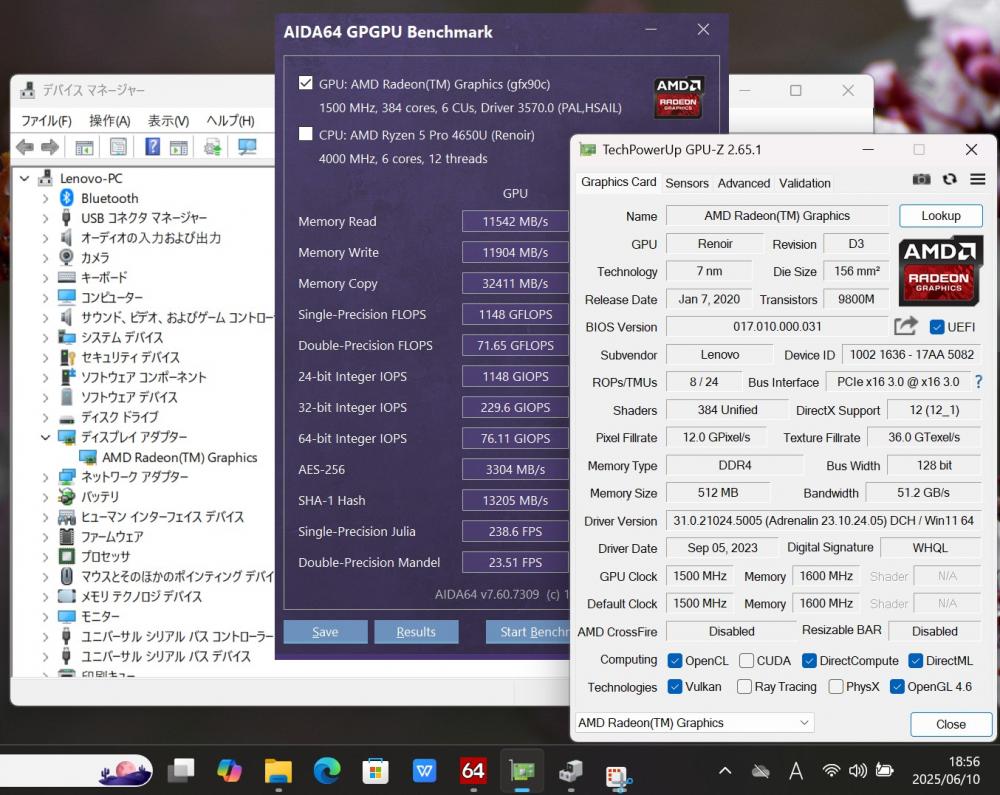Switch to the Validation tab in GPU-Z

click(804, 183)
